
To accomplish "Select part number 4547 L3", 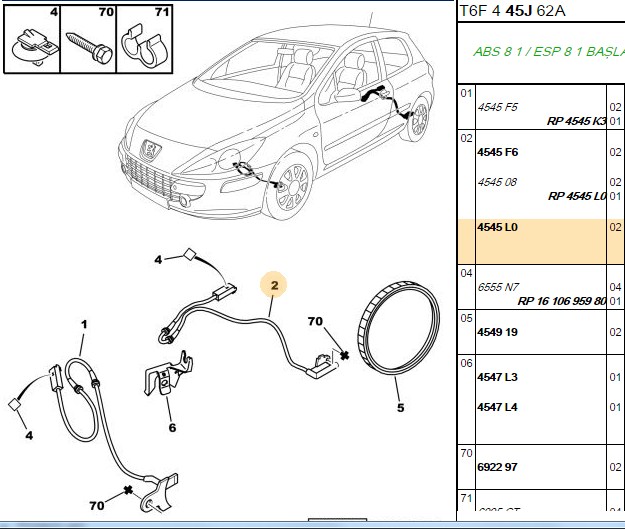I will [x=497, y=377].
